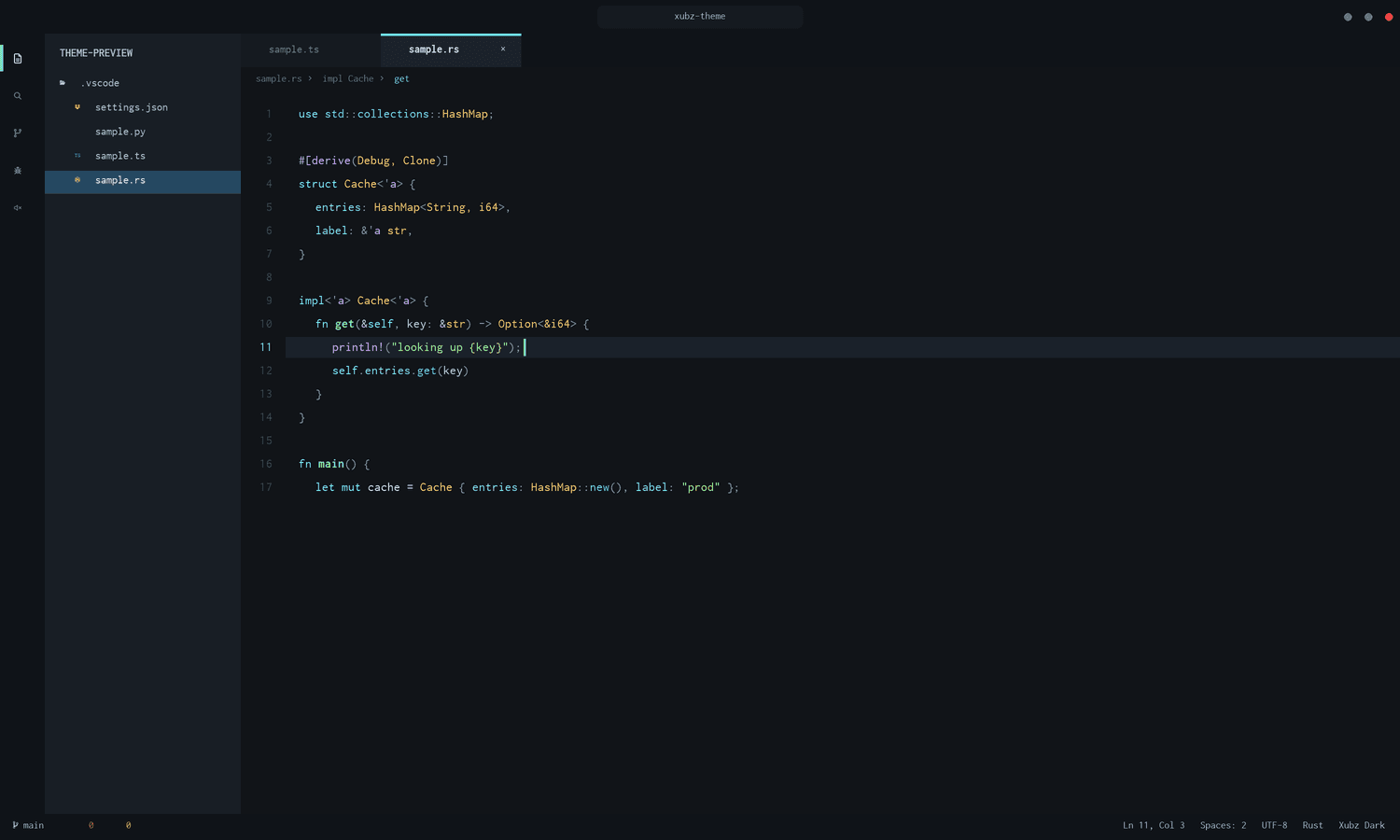The image size is (1400, 840).
Task: Click "let mut cache" on line 17
Action: 357,487
